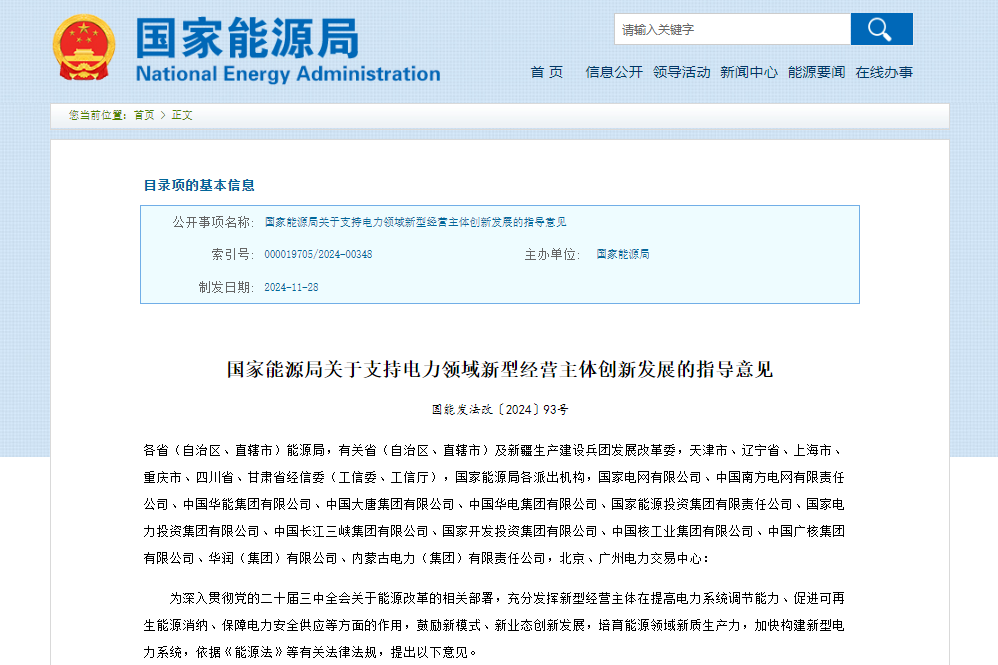Open the guidance document link under 公开事项名称
The width and height of the screenshot is (998, 665).
point(414,222)
